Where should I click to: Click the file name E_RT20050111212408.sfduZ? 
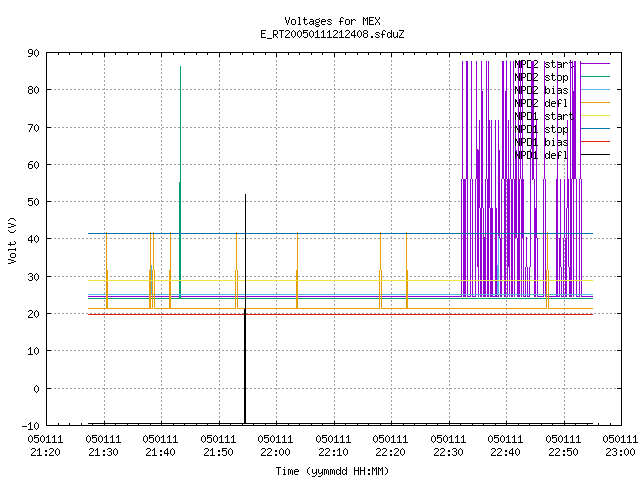(x=332, y=34)
